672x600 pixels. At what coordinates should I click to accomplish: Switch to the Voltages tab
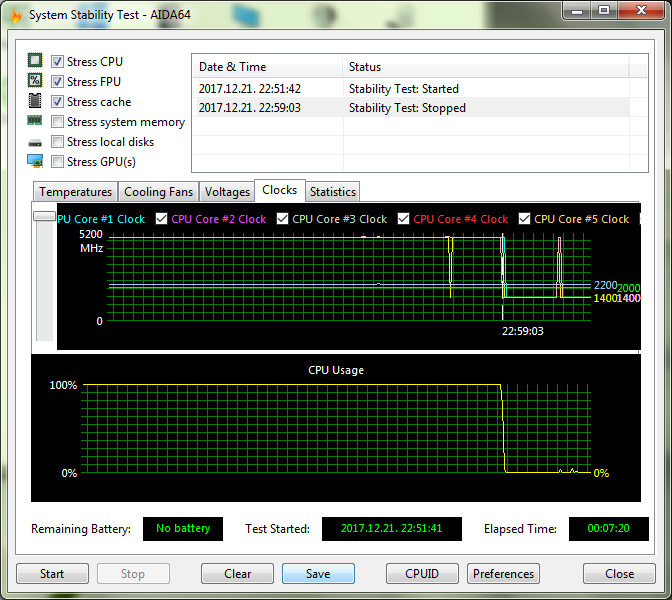tap(227, 192)
